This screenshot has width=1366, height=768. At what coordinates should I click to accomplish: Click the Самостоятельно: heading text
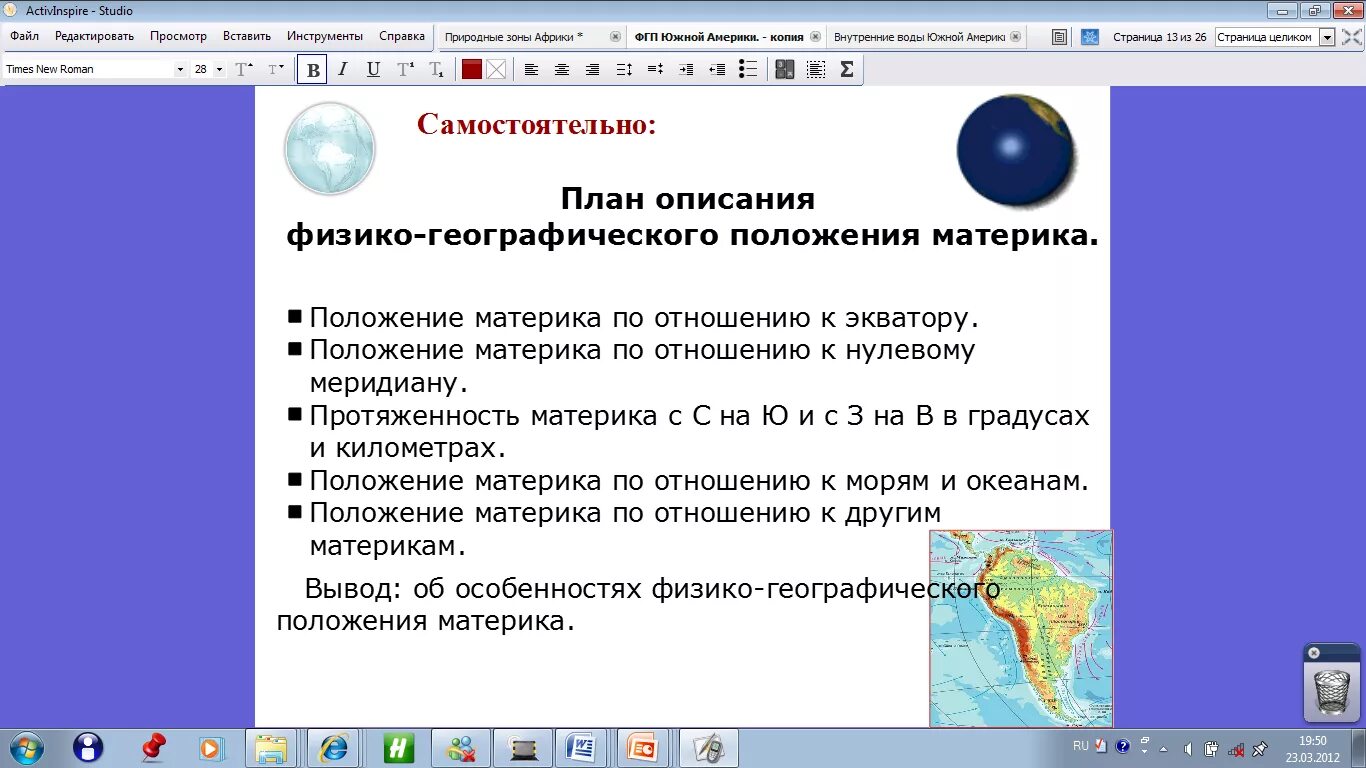537,125
